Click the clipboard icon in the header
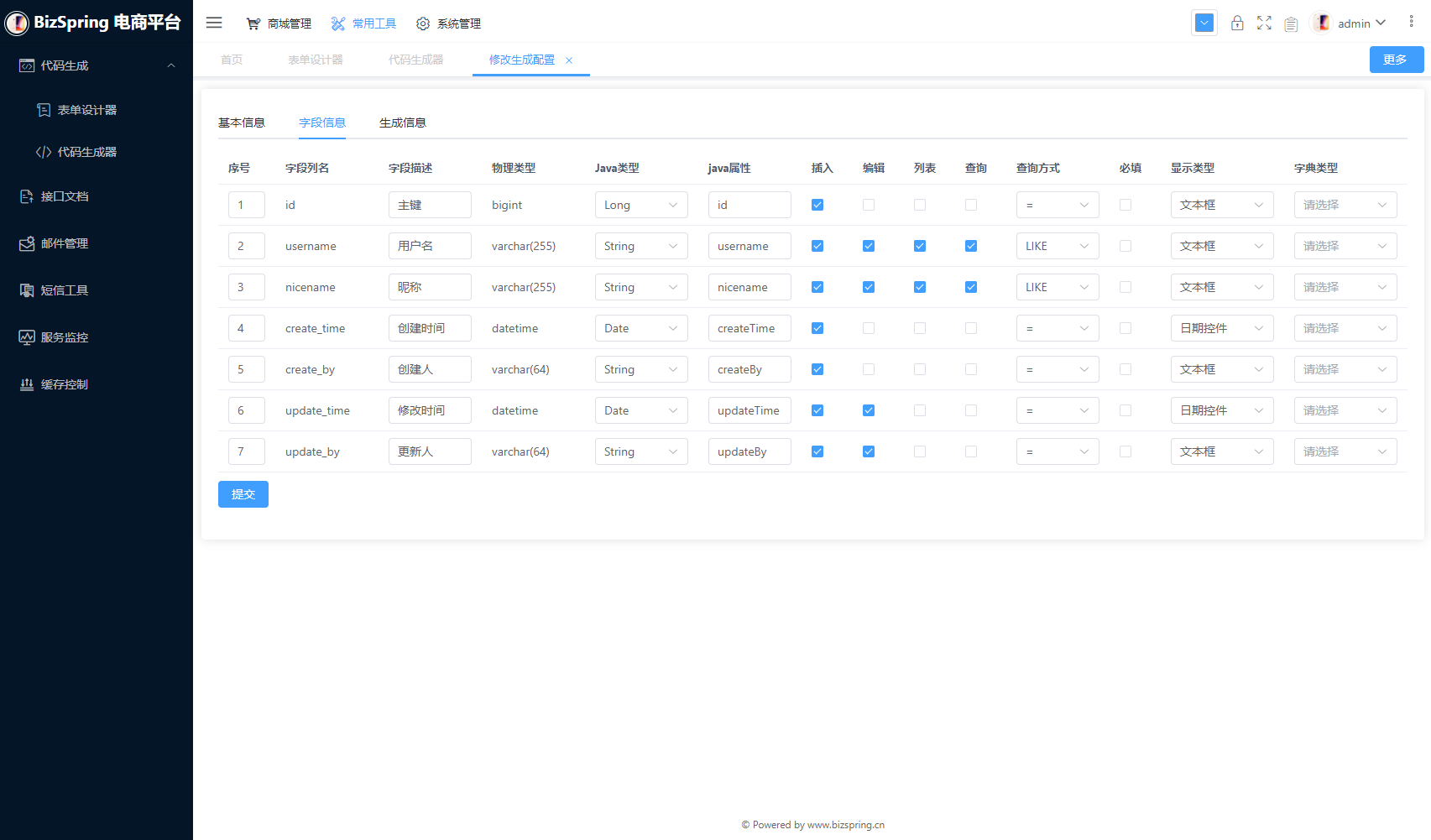The image size is (1431, 840). click(x=1291, y=23)
